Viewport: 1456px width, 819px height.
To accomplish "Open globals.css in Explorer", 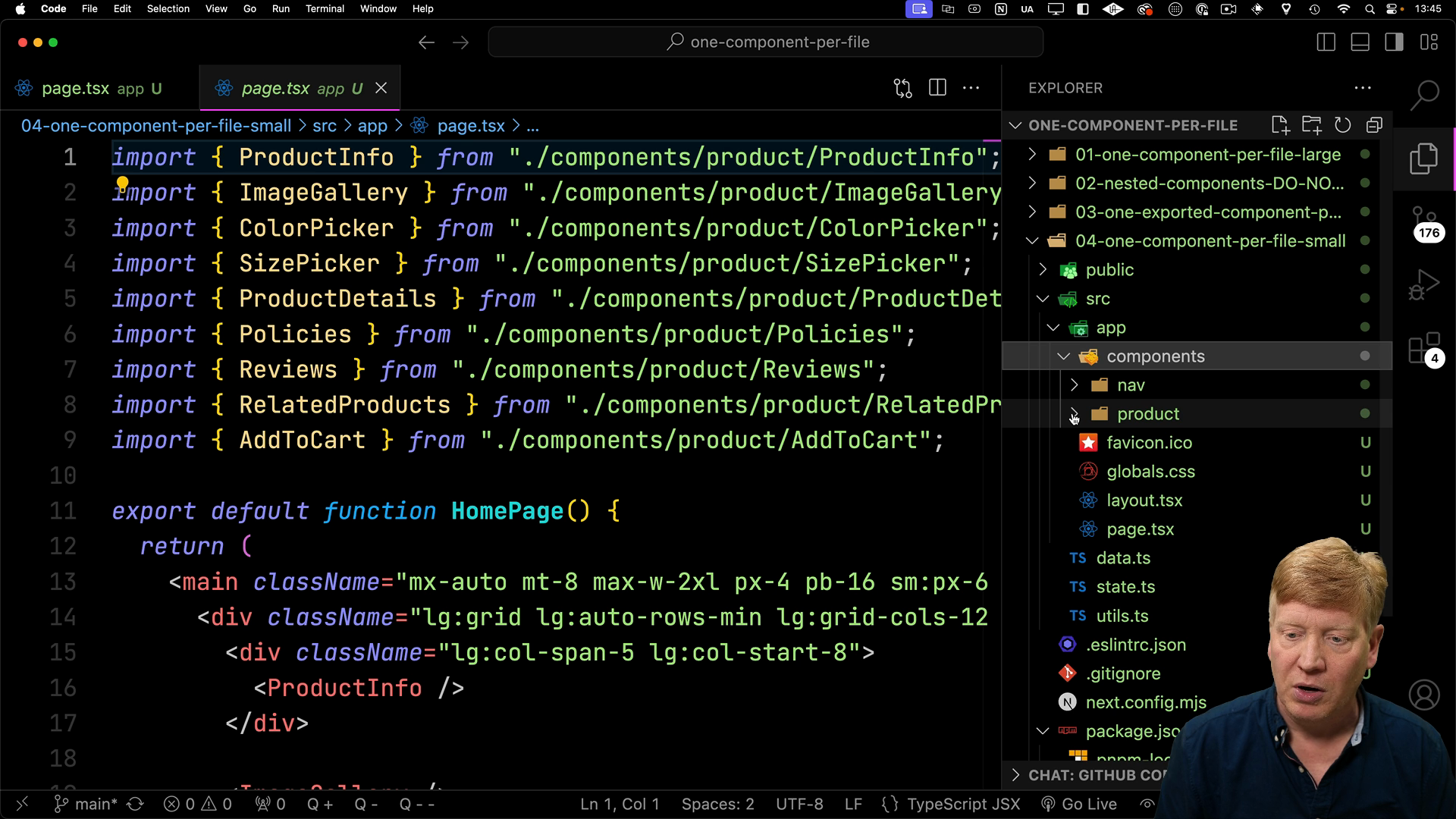I will [x=1197, y=472].
